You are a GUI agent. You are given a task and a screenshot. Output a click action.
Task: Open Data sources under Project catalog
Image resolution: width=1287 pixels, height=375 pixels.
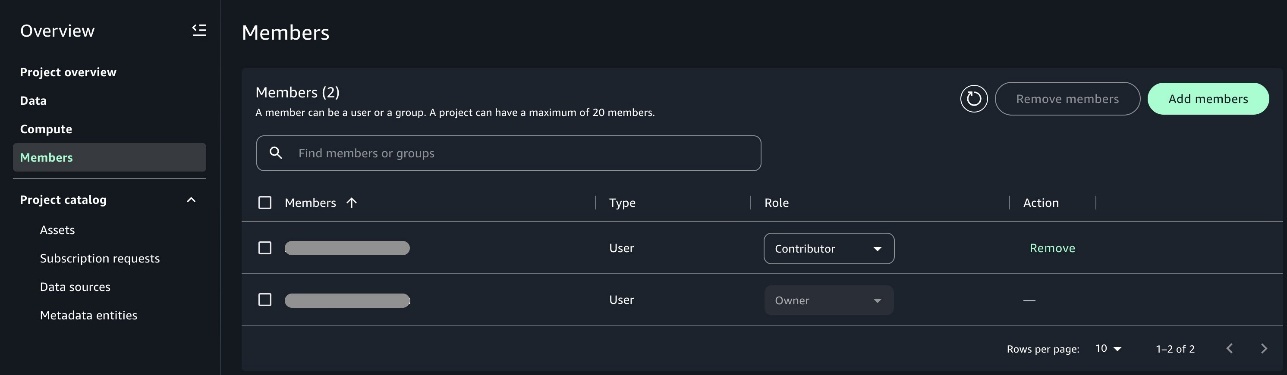coord(75,287)
